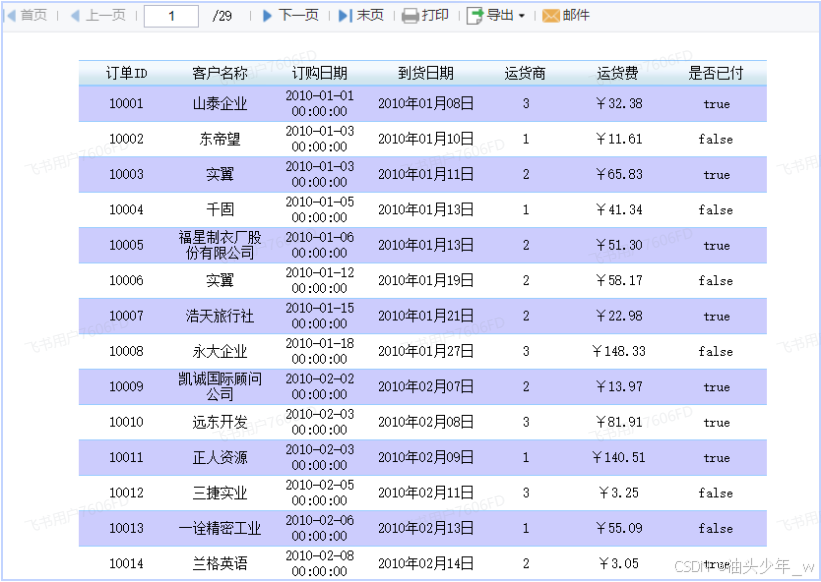Click paid status in row 10010

pyautogui.click(x=716, y=422)
